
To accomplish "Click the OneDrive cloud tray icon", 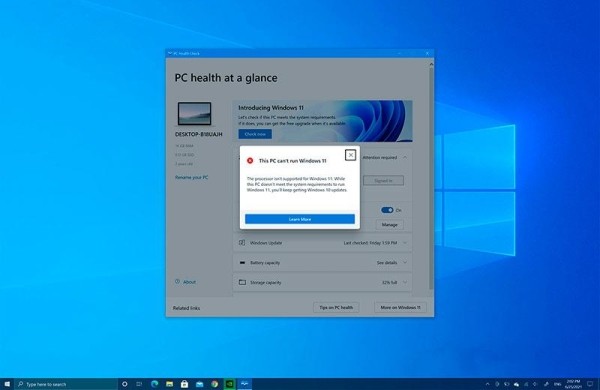I will [x=516, y=384].
